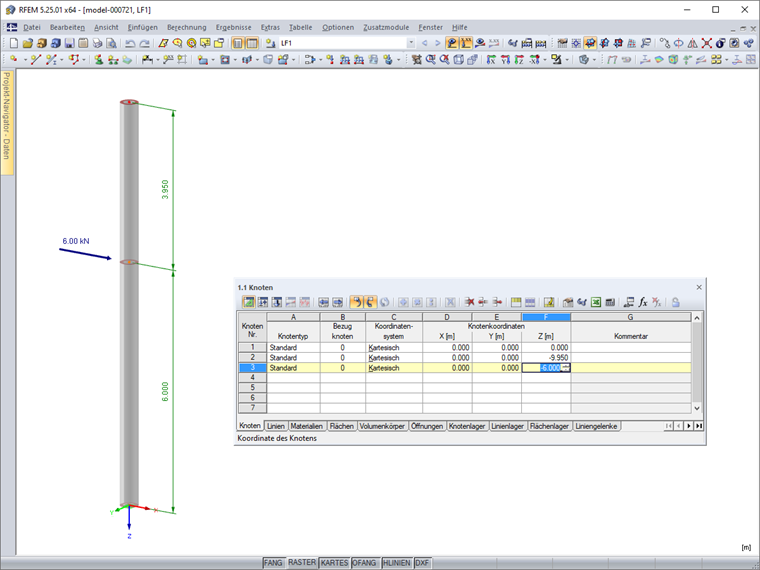Click the Excel export icon in Knoten table

coord(596,302)
